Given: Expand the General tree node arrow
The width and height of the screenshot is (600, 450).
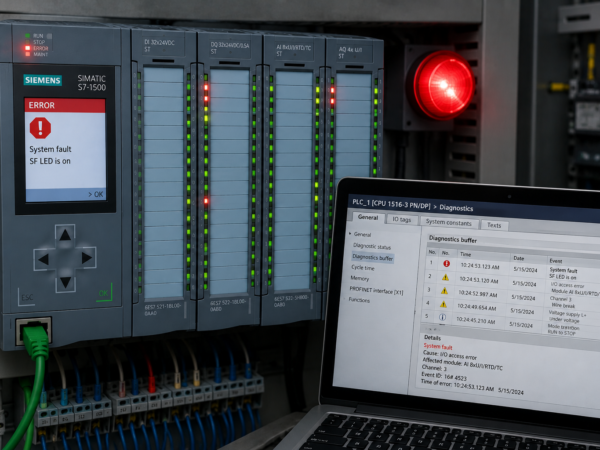Looking at the screenshot, I should coord(350,233).
